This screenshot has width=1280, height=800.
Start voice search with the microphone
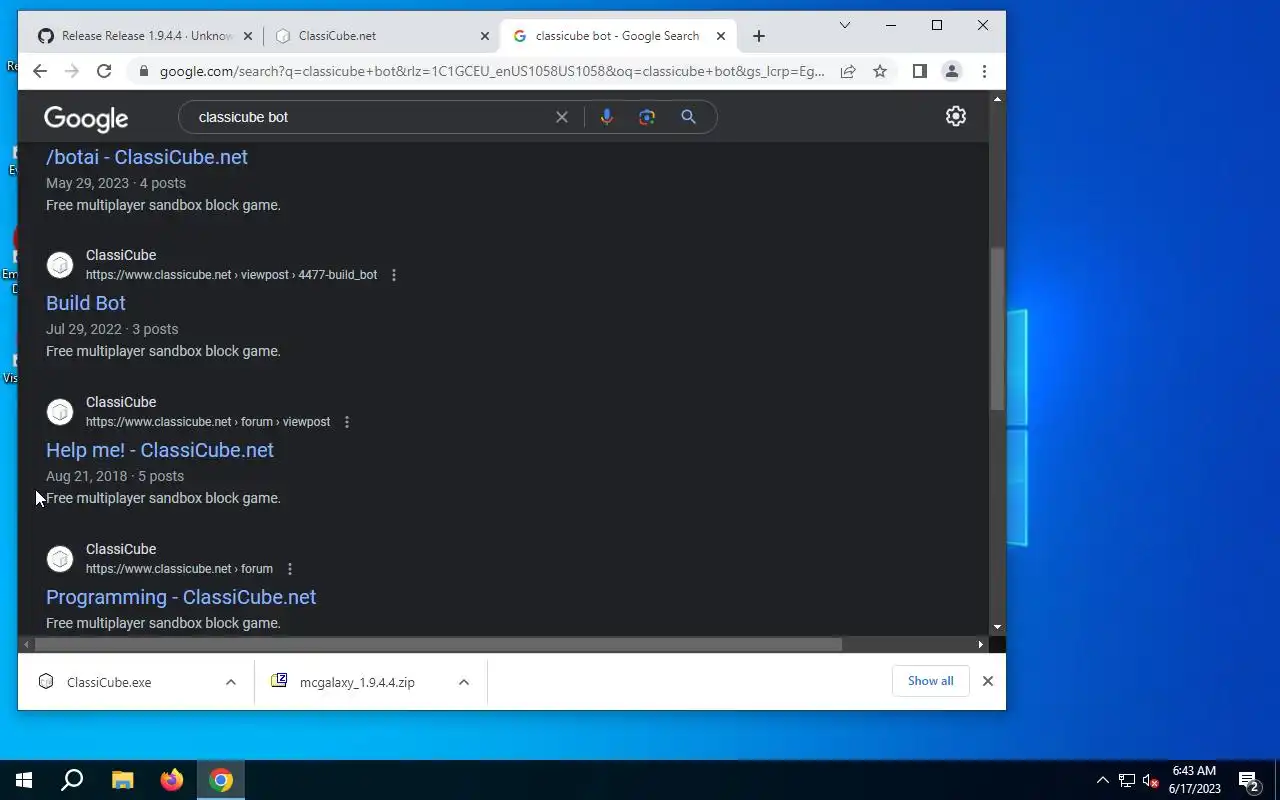[x=606, y=117]
